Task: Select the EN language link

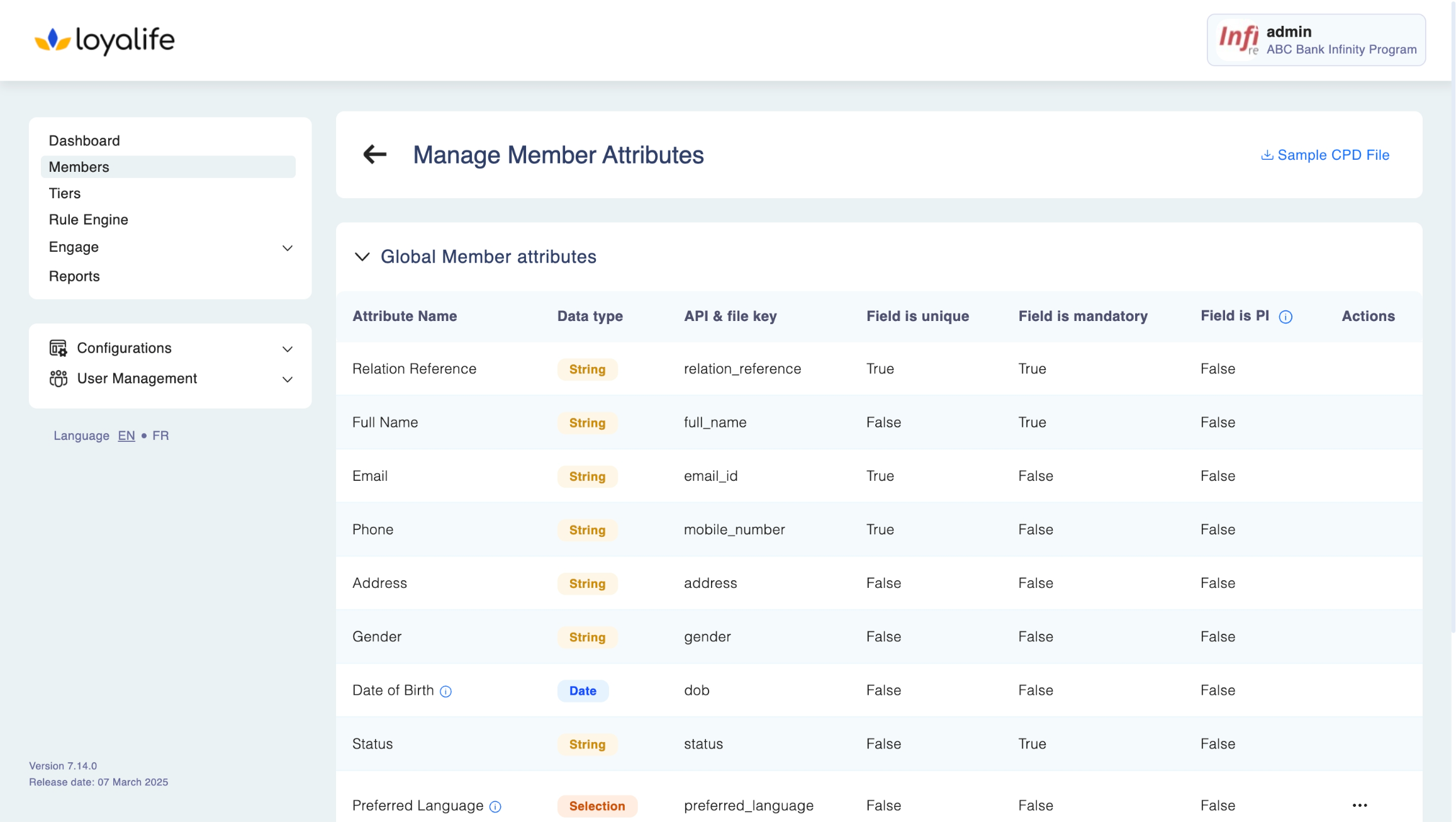Action: 126,436
